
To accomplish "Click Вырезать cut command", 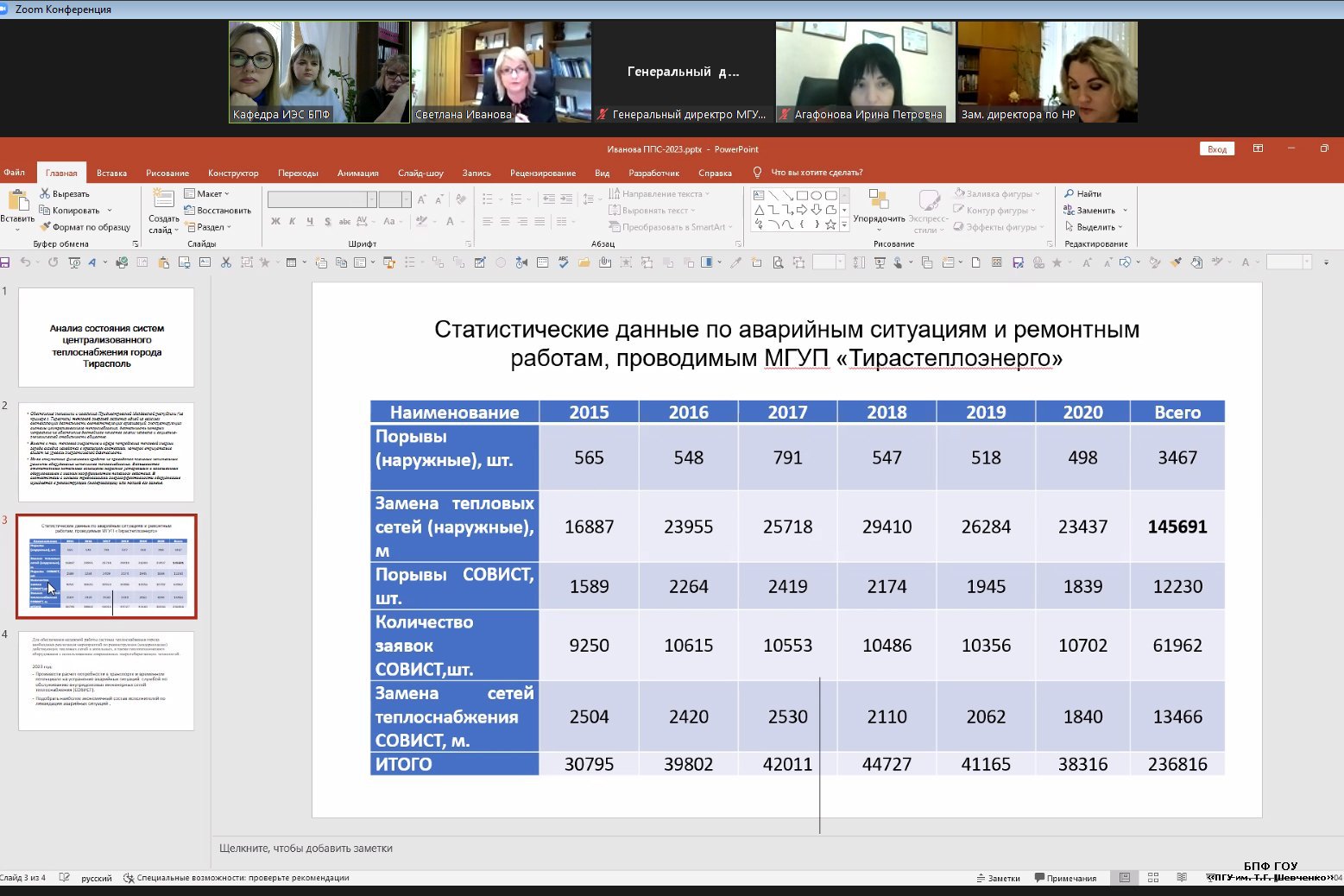I will pyautogui.click(x=64, y=193).
